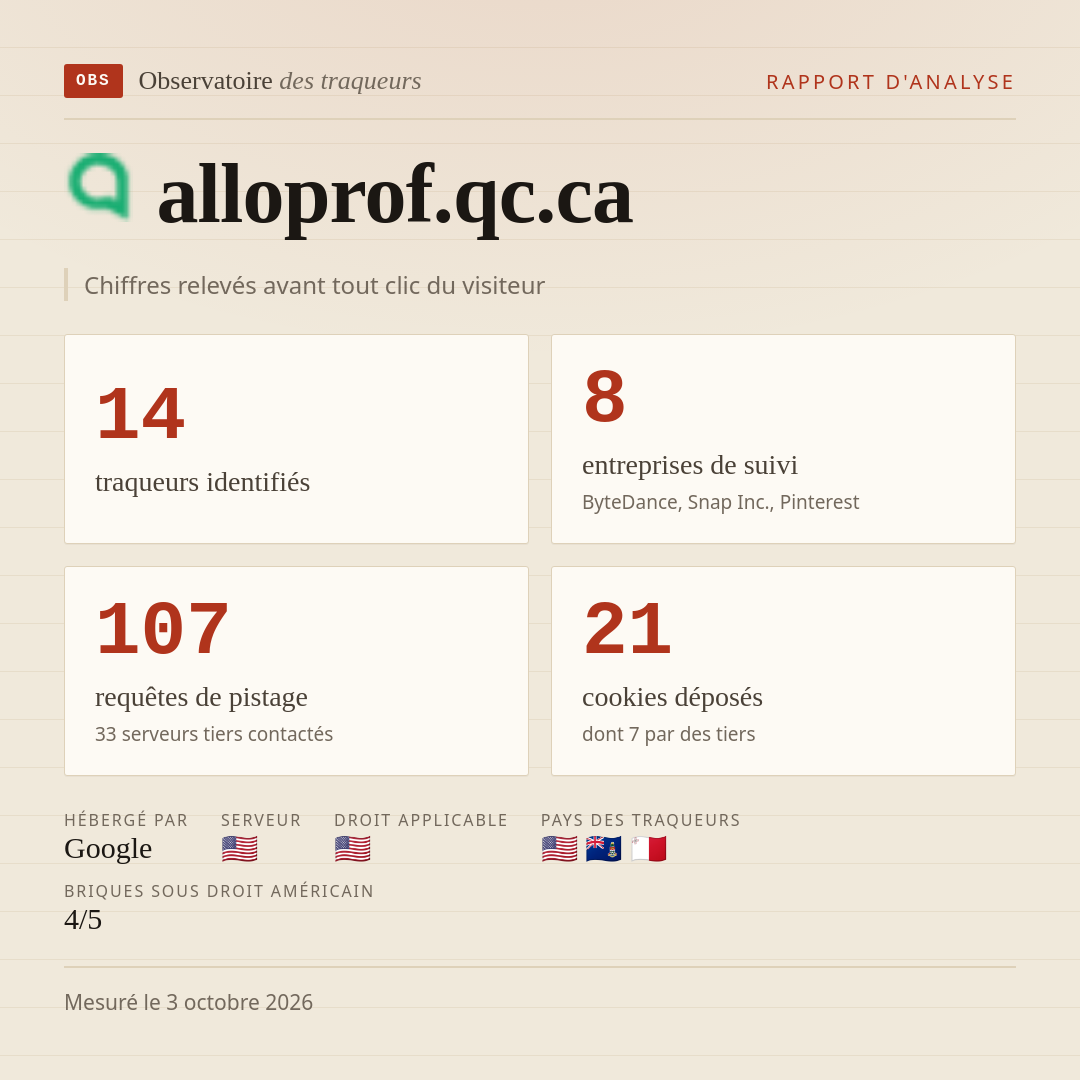
Task: Click the green alloprof speech-bubble favicon
Action: [x=99, y=186]
